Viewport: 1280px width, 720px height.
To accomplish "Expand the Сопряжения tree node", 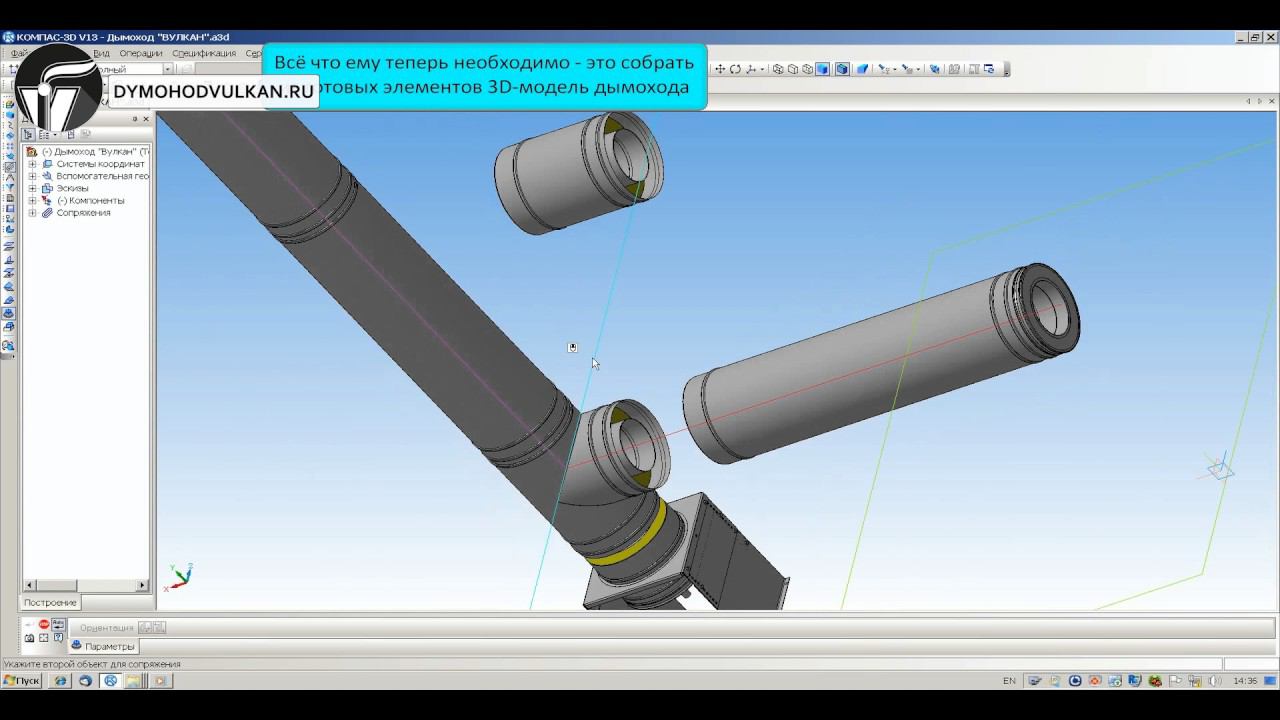I will coord(32,212).
